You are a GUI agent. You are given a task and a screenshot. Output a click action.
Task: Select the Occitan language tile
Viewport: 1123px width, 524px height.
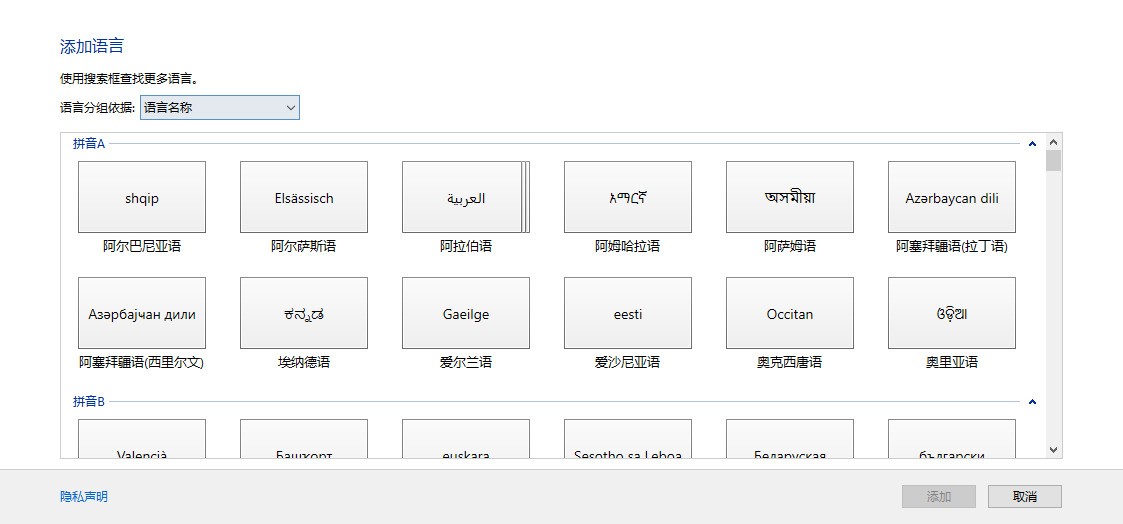coord(789,313)
